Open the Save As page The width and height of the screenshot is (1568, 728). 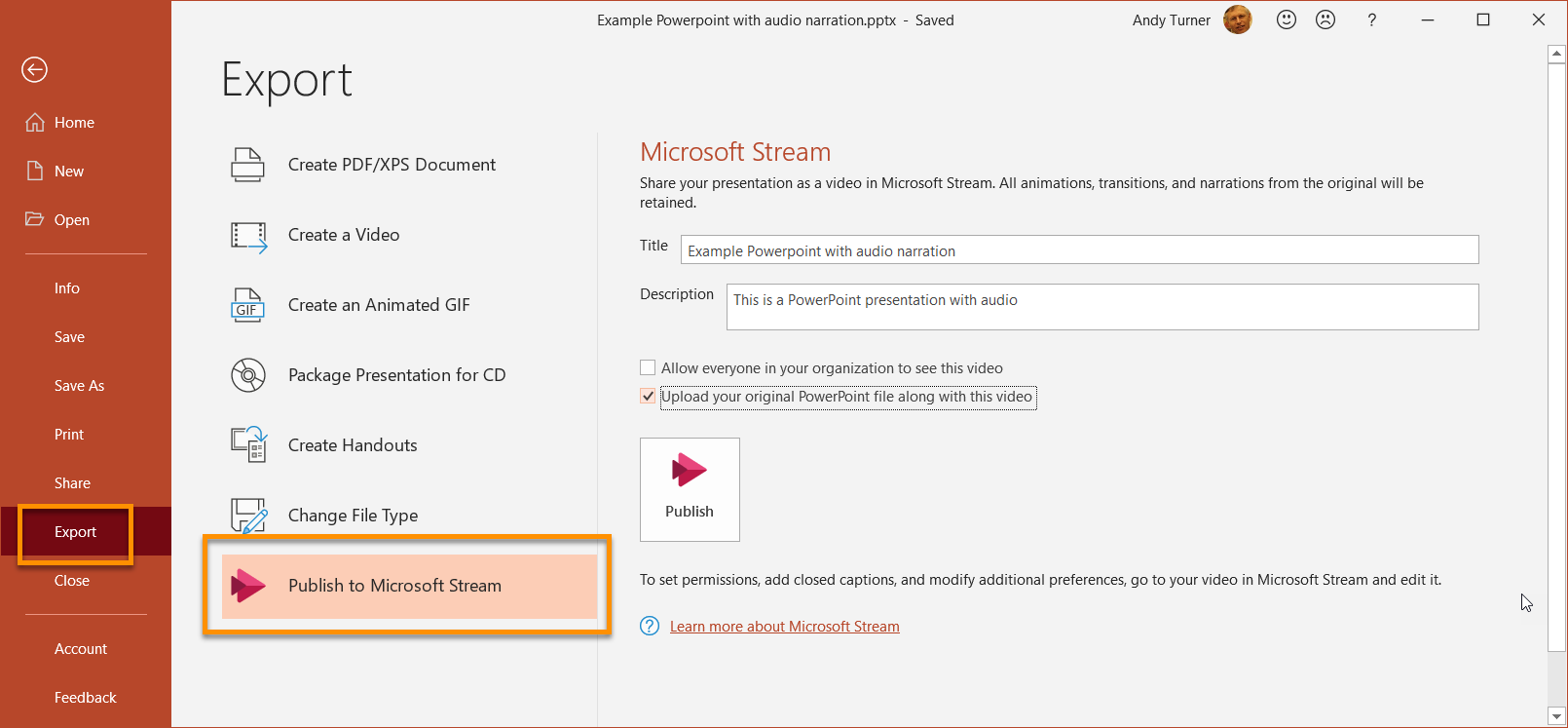(x=79, y=385)
